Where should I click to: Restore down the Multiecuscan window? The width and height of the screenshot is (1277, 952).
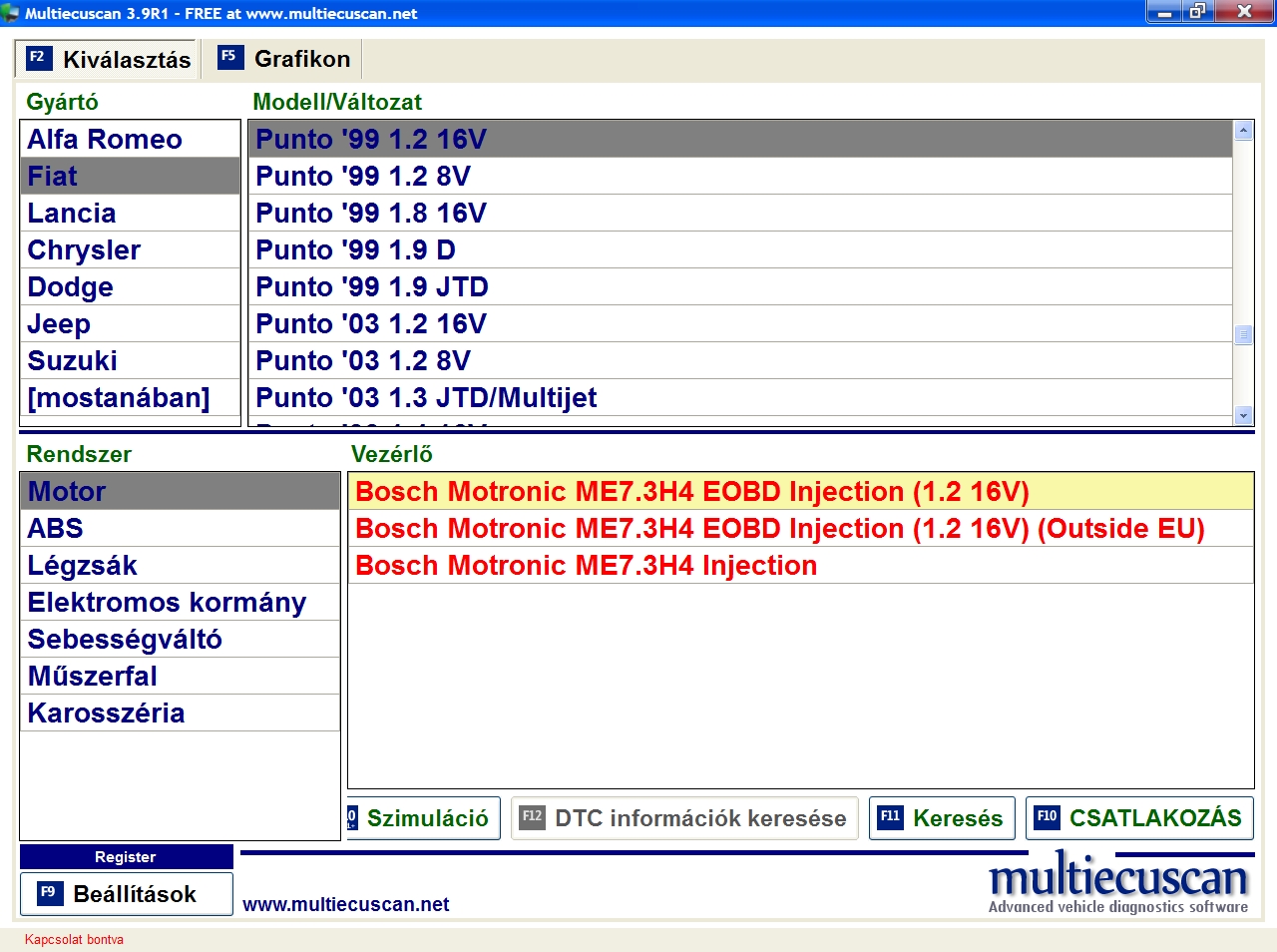click(1196, 12)
